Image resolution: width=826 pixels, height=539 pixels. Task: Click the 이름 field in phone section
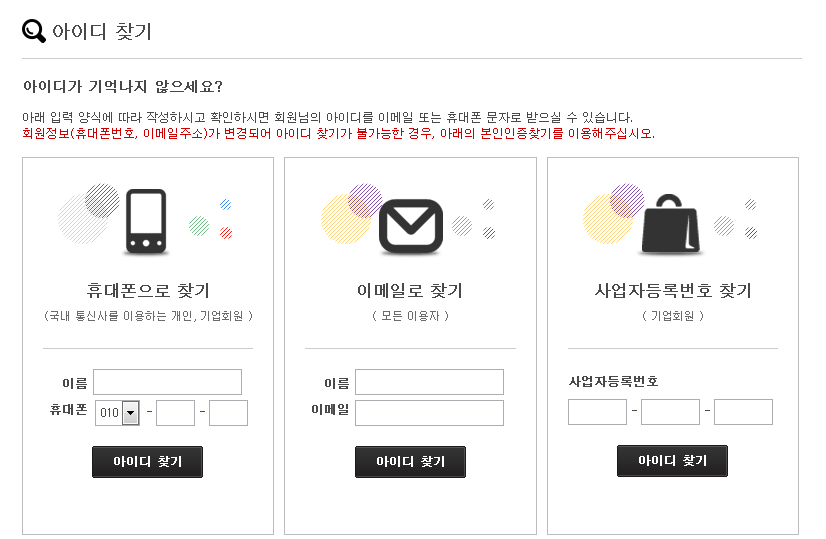168,382
